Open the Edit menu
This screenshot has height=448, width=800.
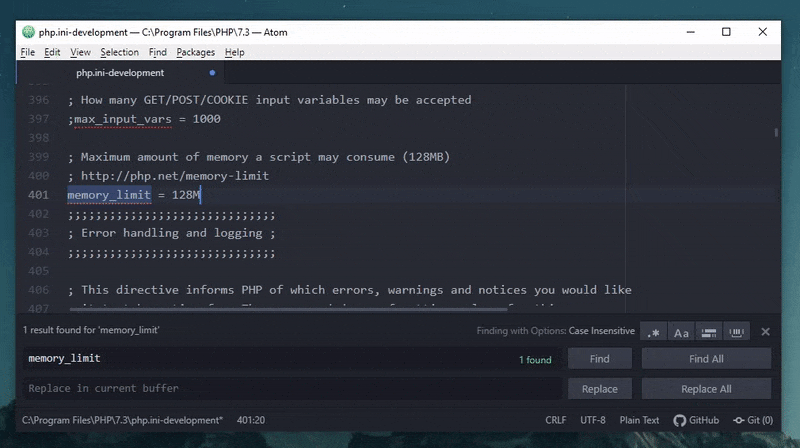(52, 52)
